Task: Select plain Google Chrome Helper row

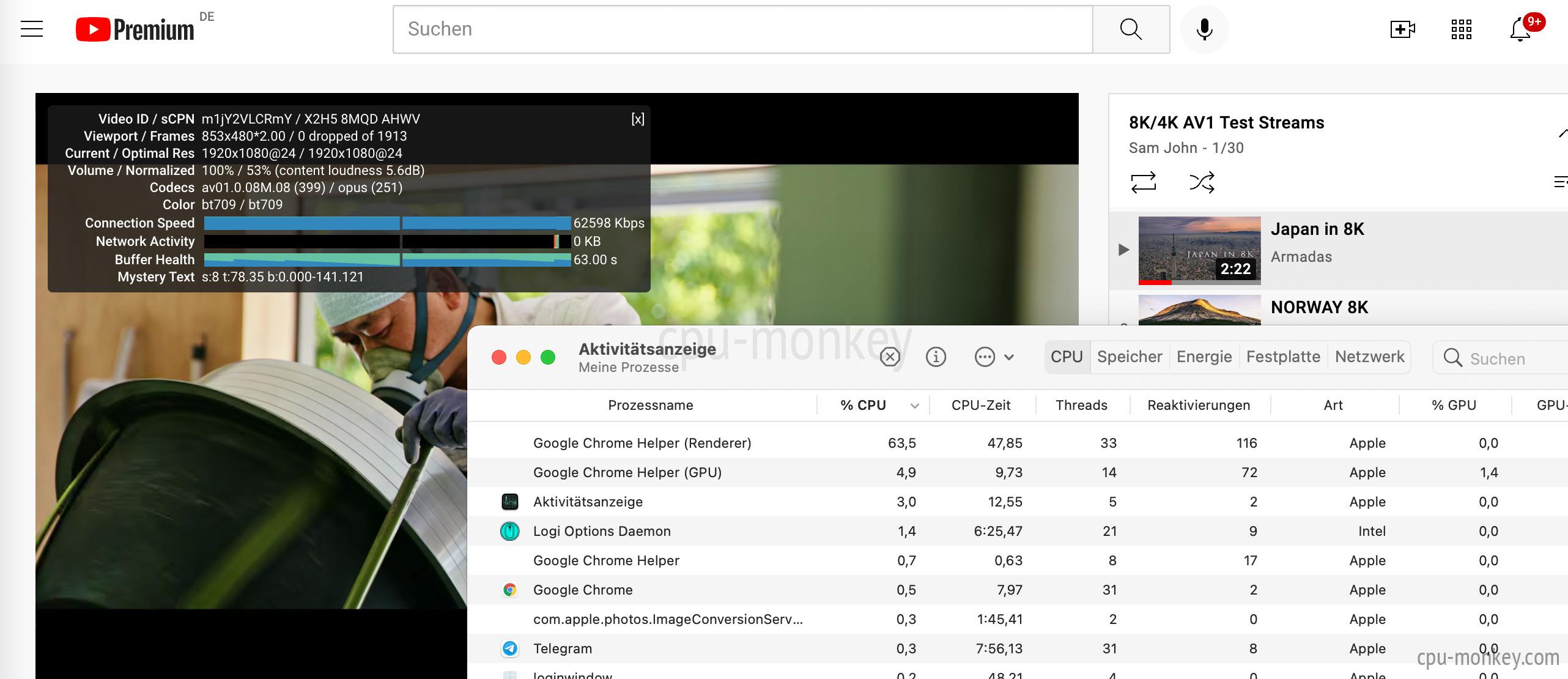Action: [x=1018, y=560]
